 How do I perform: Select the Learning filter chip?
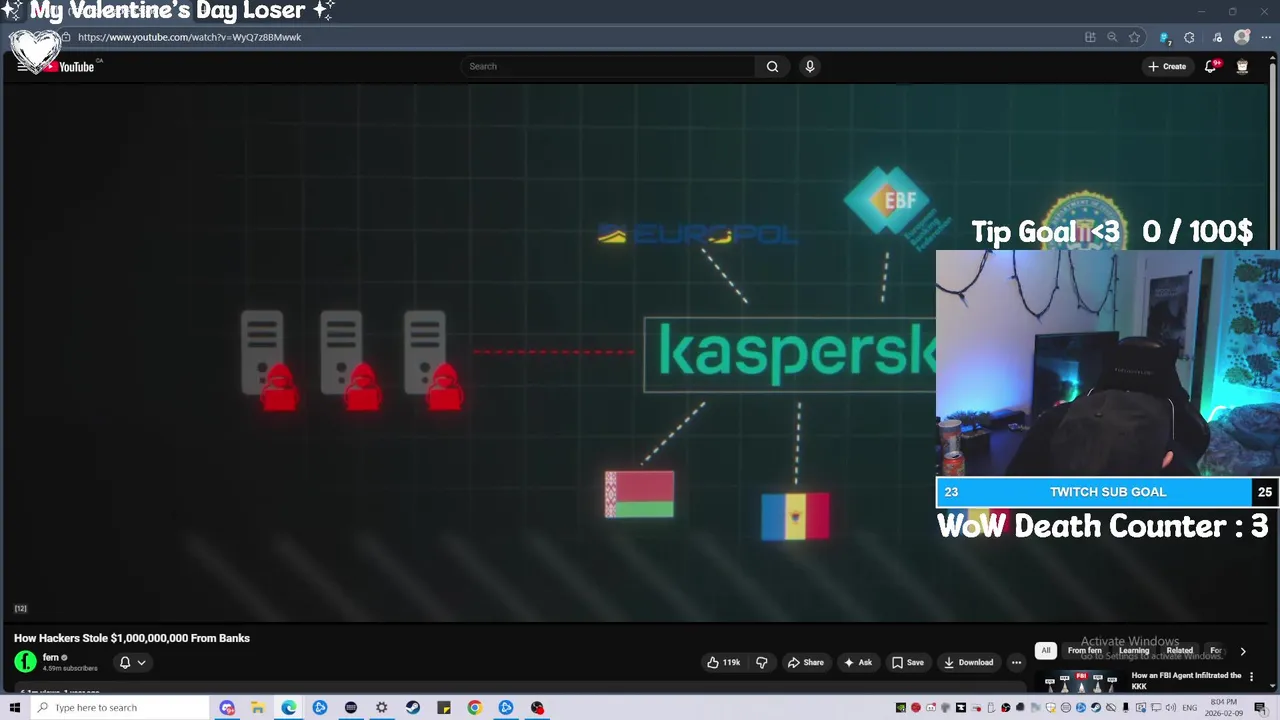coord(1134,651)
